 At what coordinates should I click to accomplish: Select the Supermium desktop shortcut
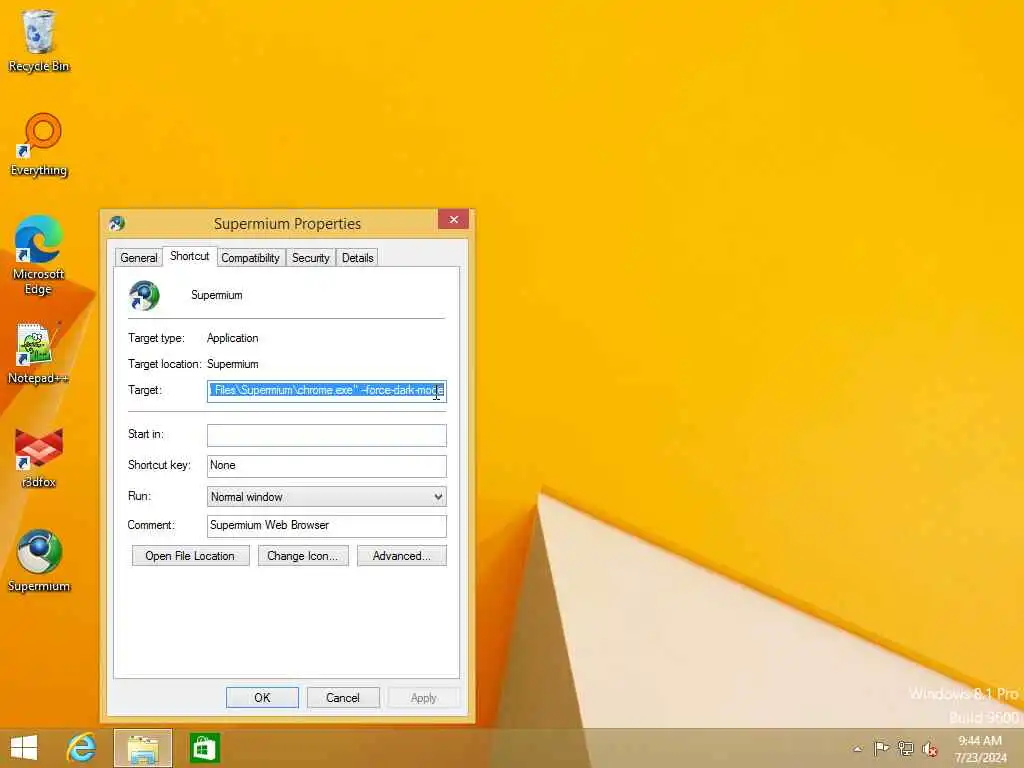pyautogui.click(x=39, y=561)
